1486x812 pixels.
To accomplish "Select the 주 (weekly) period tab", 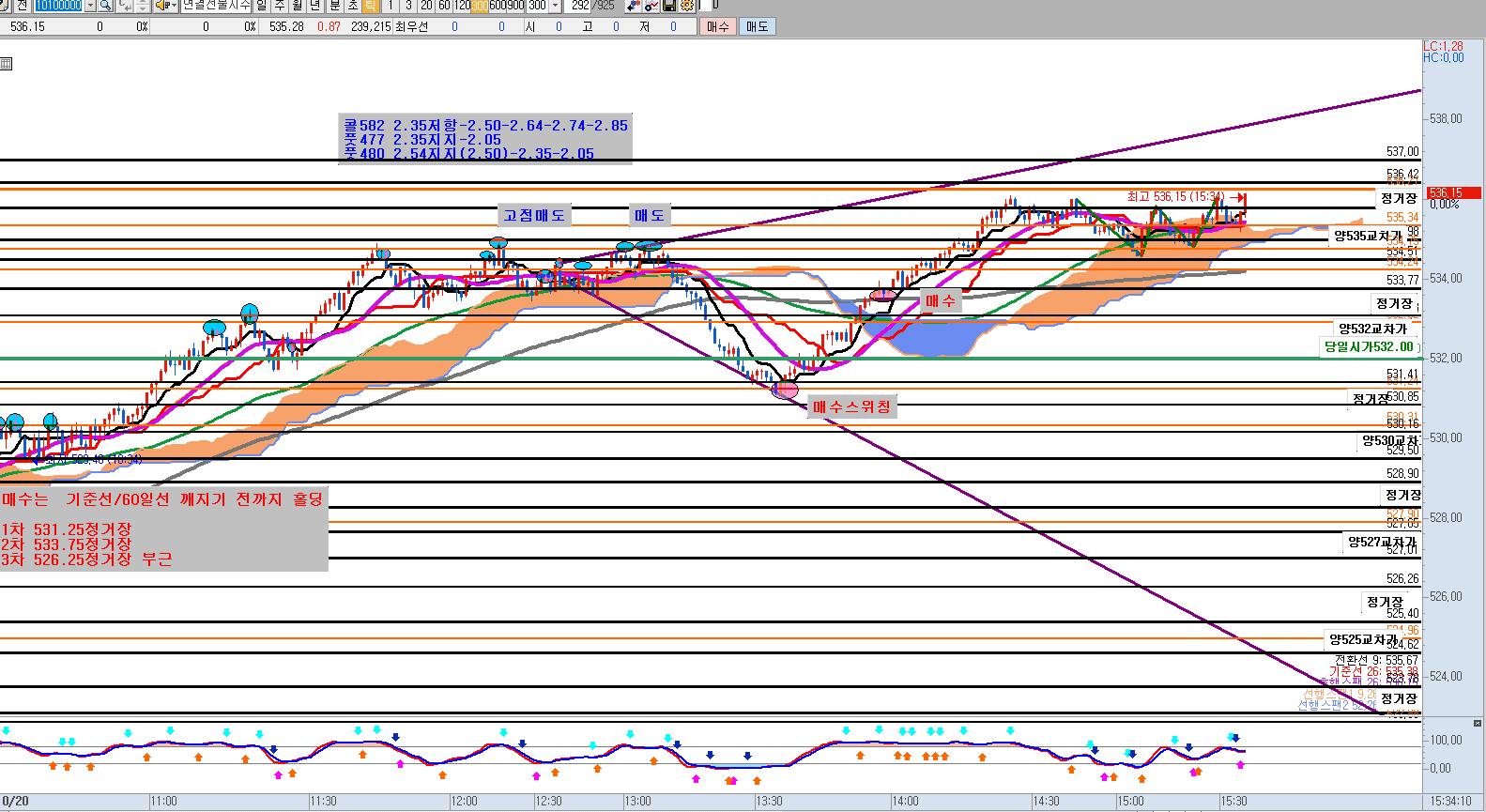I will (280, 6).
